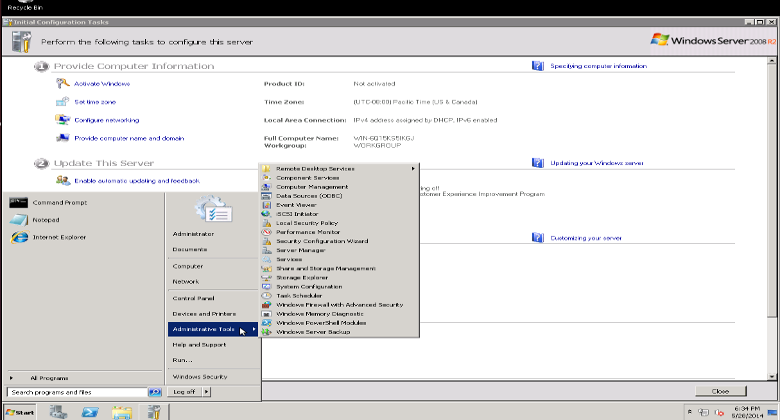Viewport: 780px width, 420px height.
Task: Click the Windows PowerShell Modules icon
Action: (x=267, y=323)
